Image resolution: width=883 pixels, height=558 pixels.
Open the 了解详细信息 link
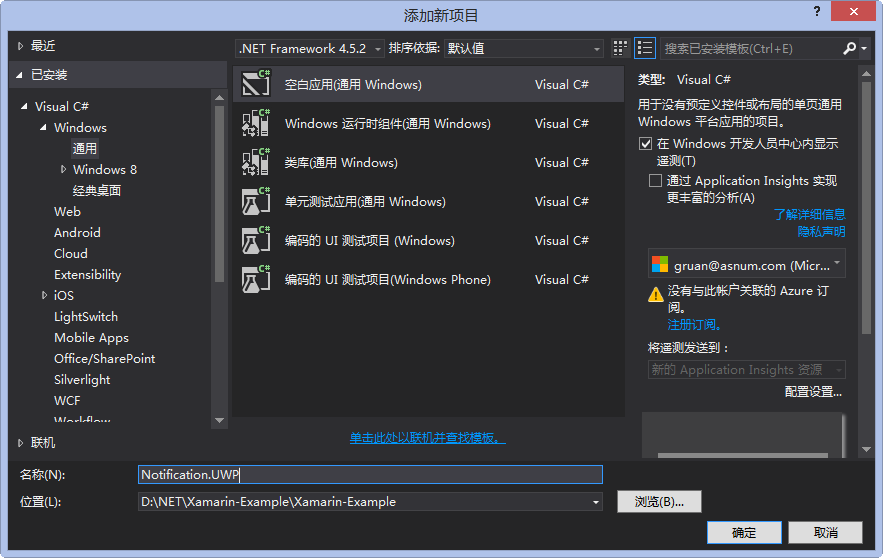[809, 214]
